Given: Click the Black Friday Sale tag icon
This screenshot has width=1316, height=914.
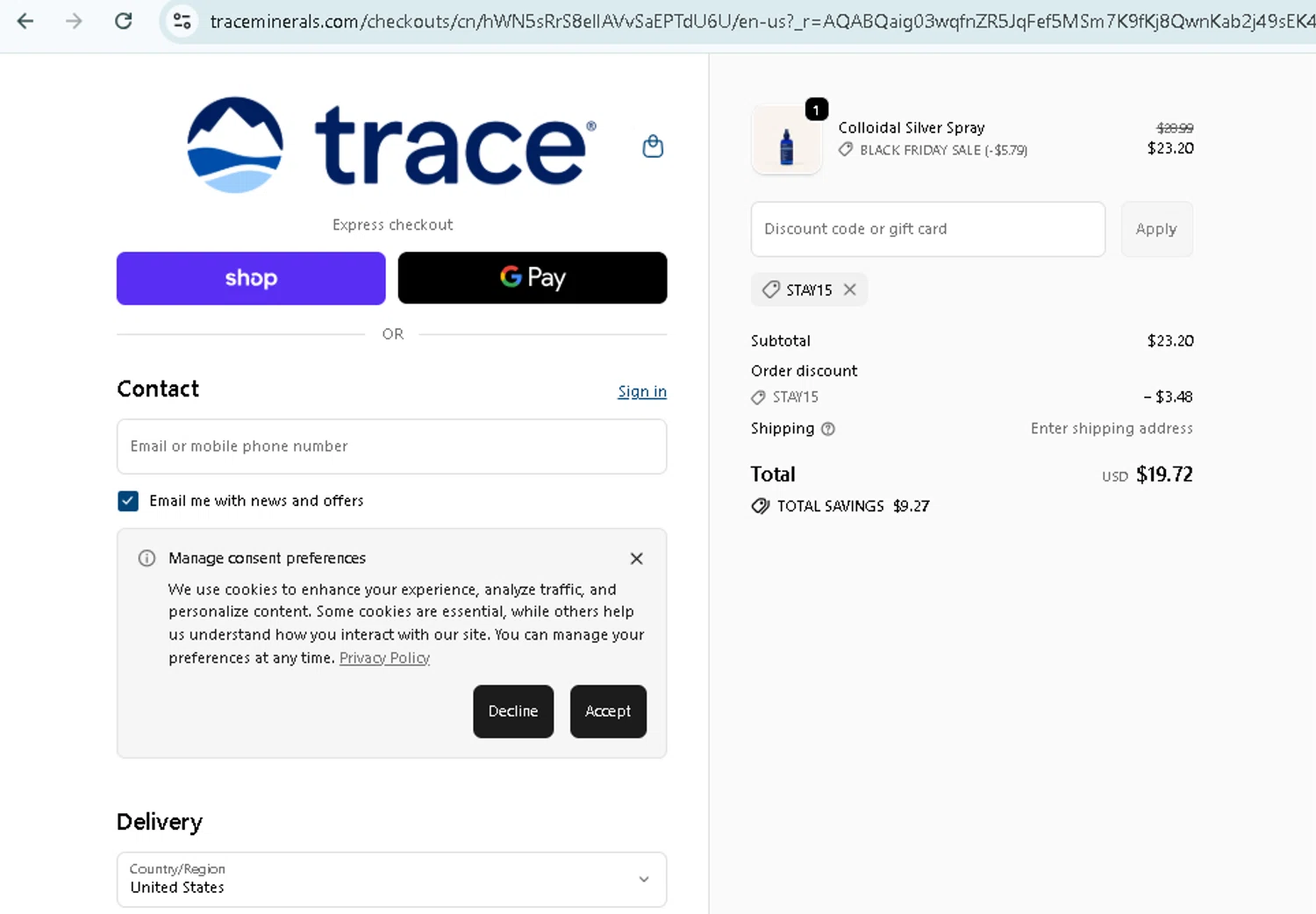Looking at the screenshot, I should point(846,150).
